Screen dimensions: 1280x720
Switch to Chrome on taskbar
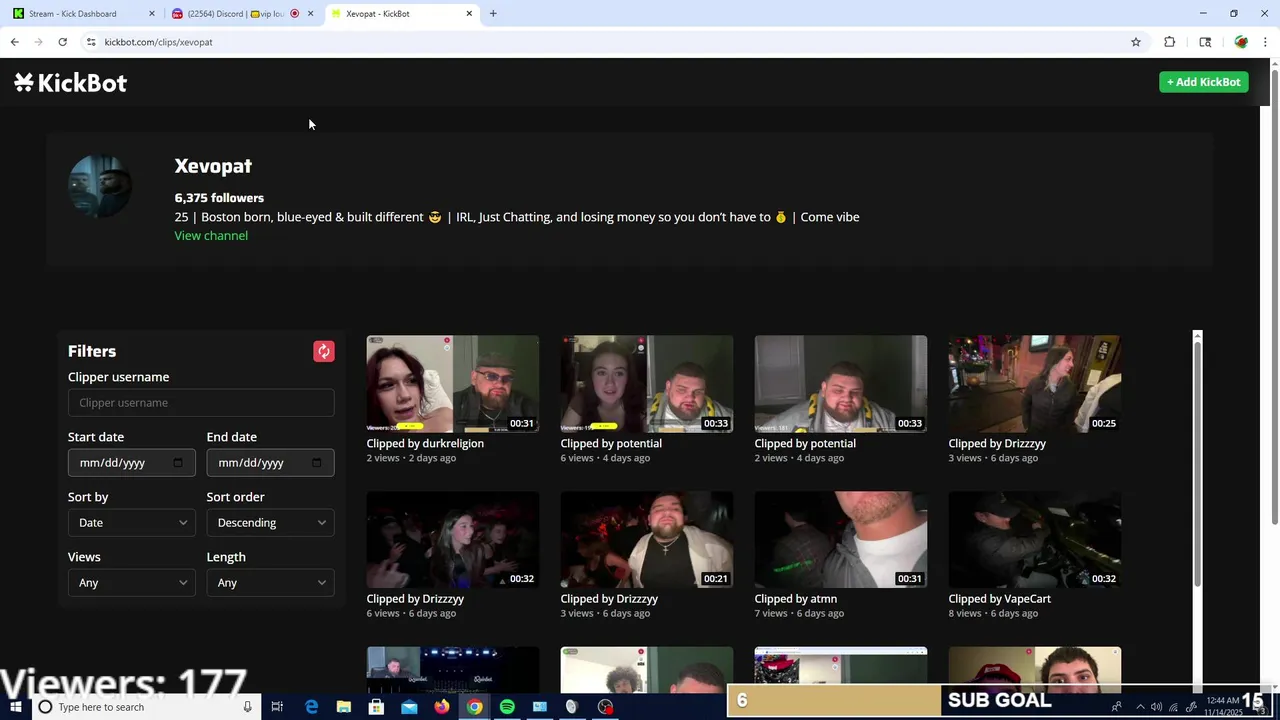tap(474, 707)
